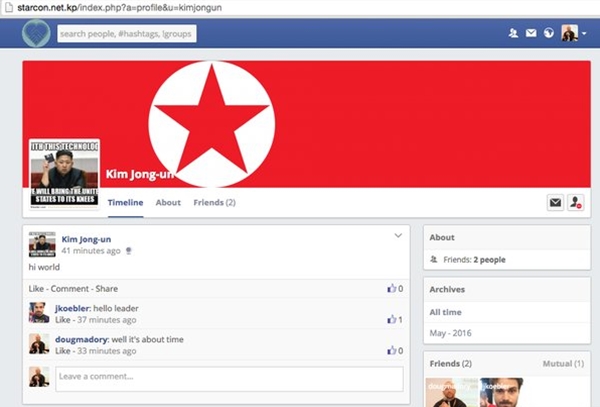
Task: Open dougmadory's profile from comment
Action: tap(82, 339)
